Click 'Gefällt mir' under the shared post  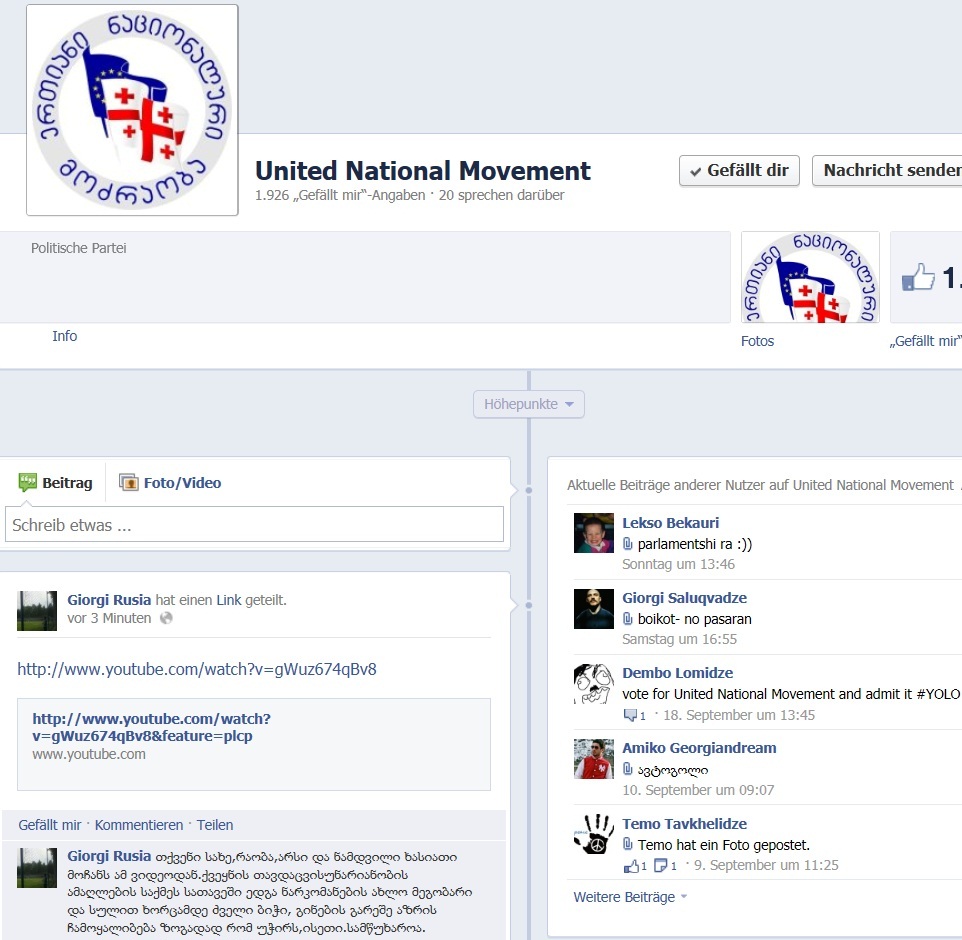(50, 825)
